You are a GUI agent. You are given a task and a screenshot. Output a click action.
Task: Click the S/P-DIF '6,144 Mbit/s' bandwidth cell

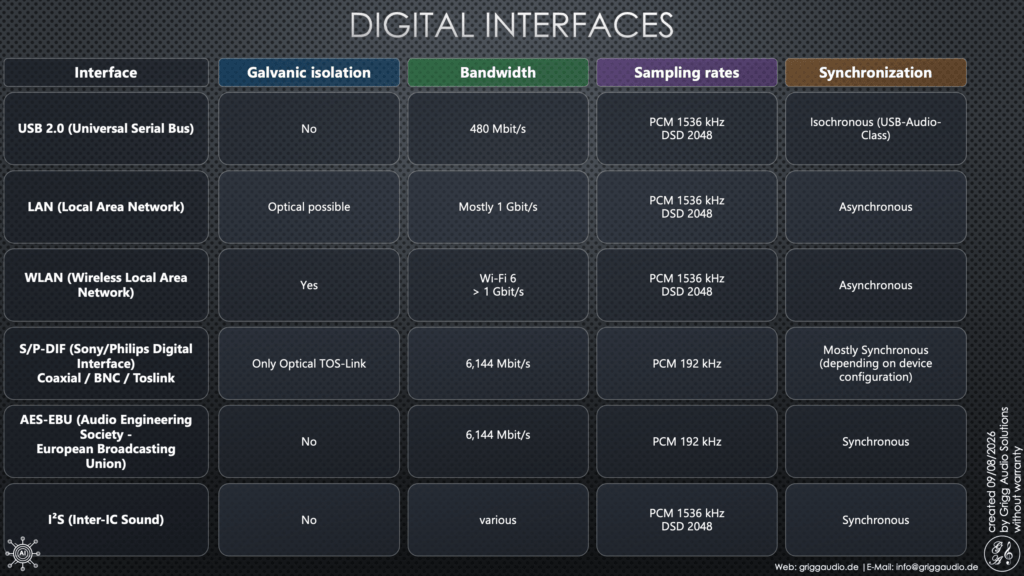[x=498, y=363]
